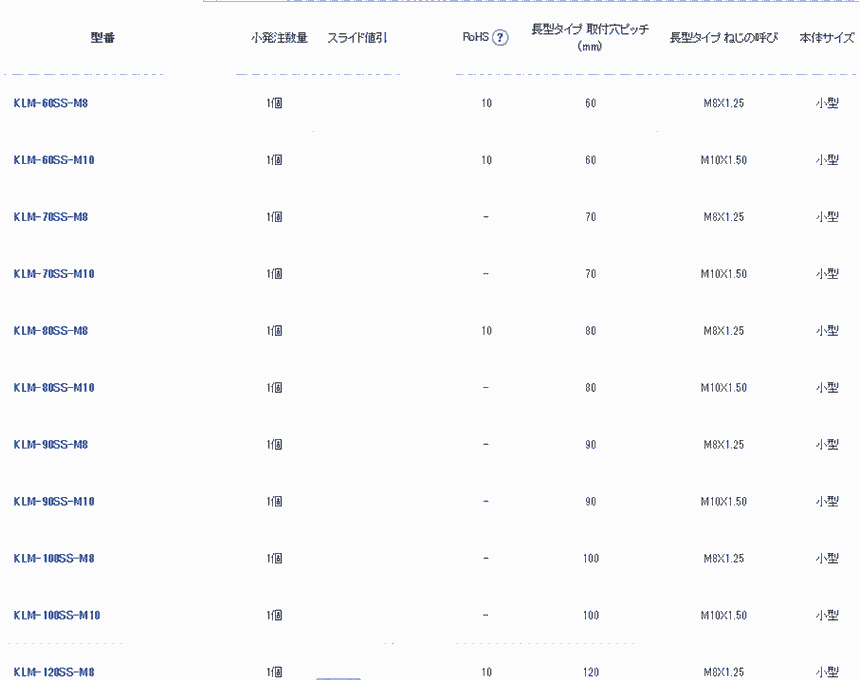Click the スライド値引 column header

click(x=357, y=38)
